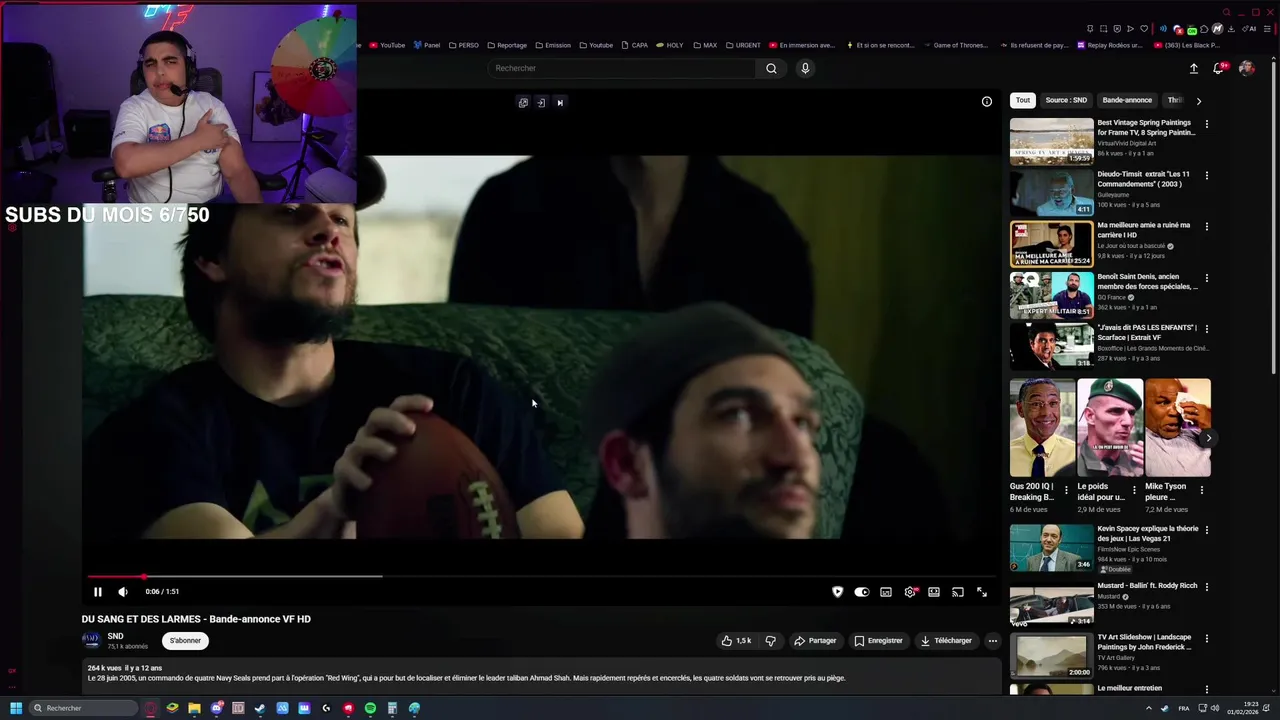Viewport: 1280px width, 720px height.
Task: Switch to theater mode in the player
Action: click(x=934, y=592)
